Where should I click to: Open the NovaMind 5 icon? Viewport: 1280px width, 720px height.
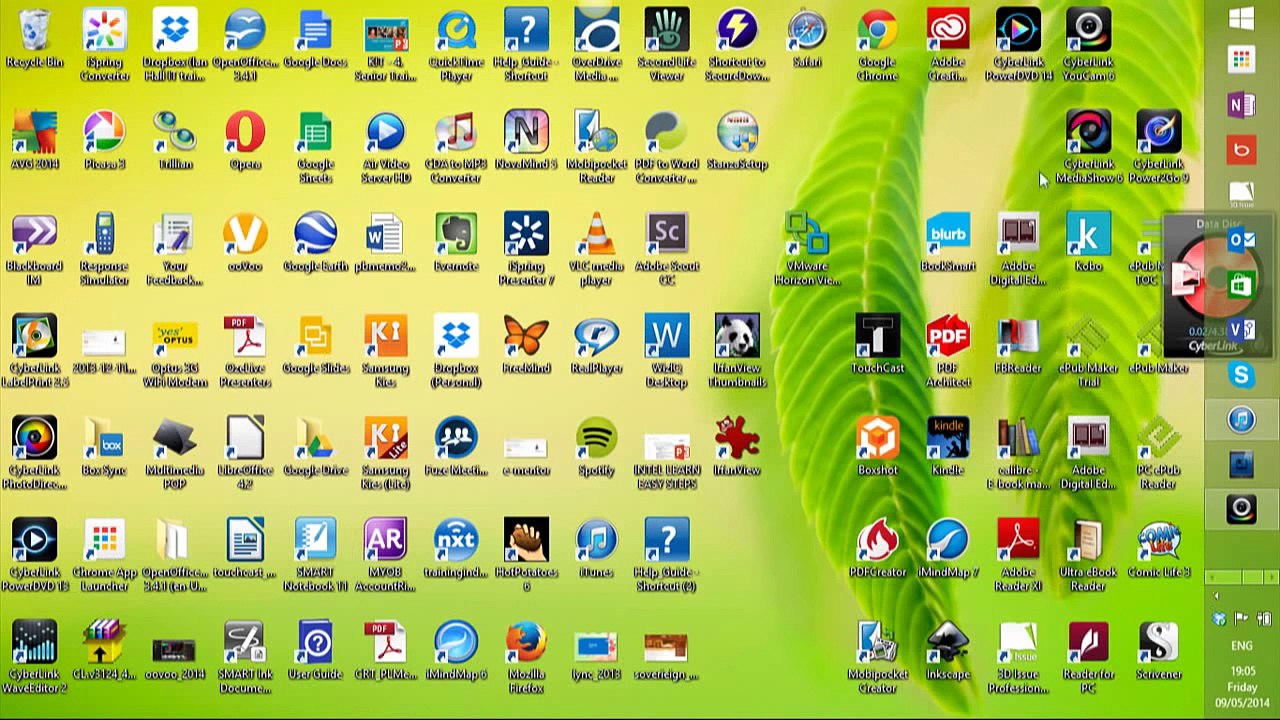coord(526,132)
